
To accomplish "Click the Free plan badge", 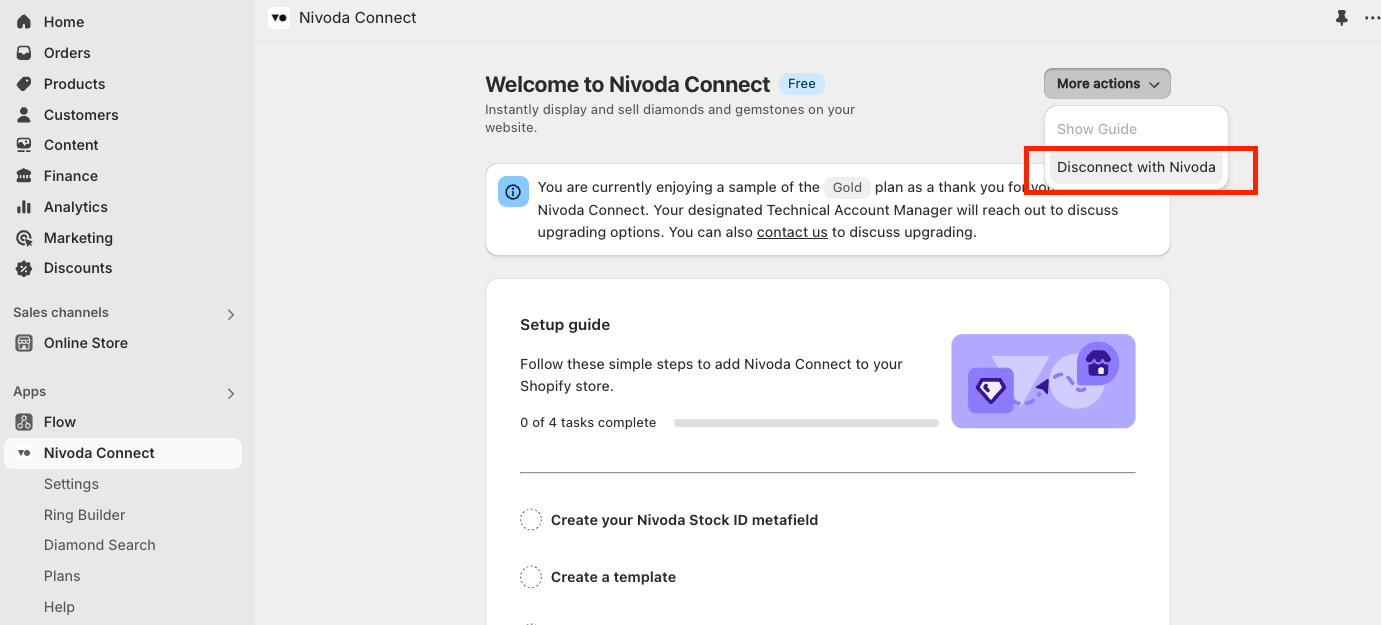I will (x=802, y=84).
